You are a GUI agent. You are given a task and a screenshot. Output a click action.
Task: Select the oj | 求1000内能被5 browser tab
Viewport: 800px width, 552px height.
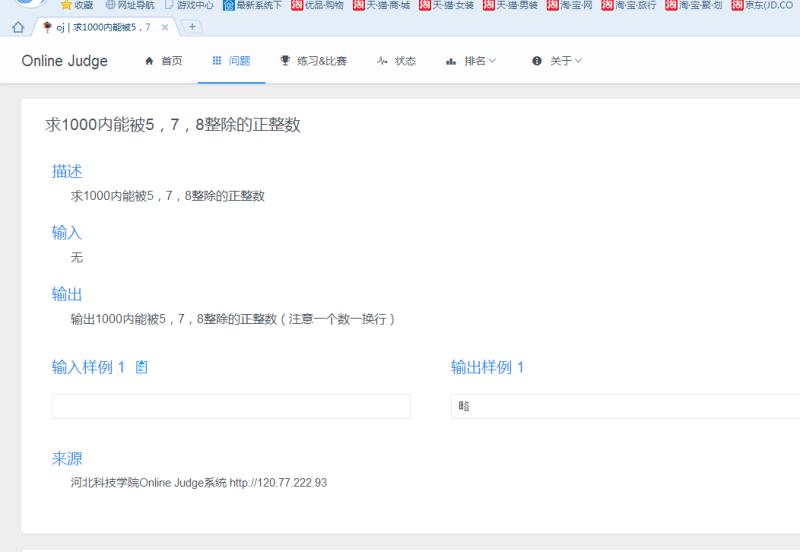pyautogui.click(x=103, y=28)
